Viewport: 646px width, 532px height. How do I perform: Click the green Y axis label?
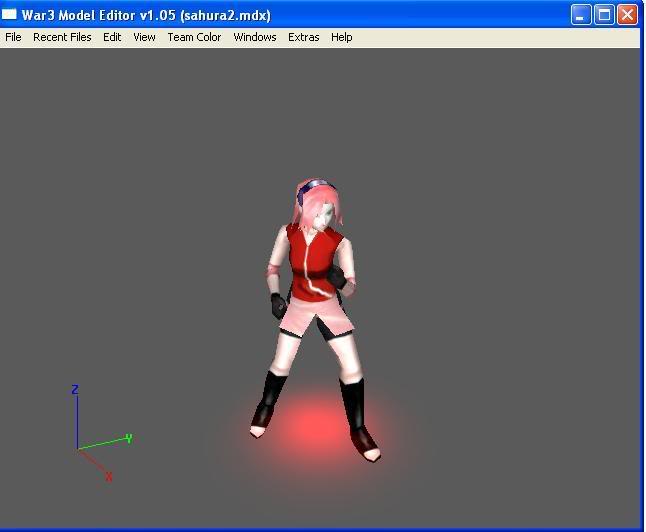point(129,438)
